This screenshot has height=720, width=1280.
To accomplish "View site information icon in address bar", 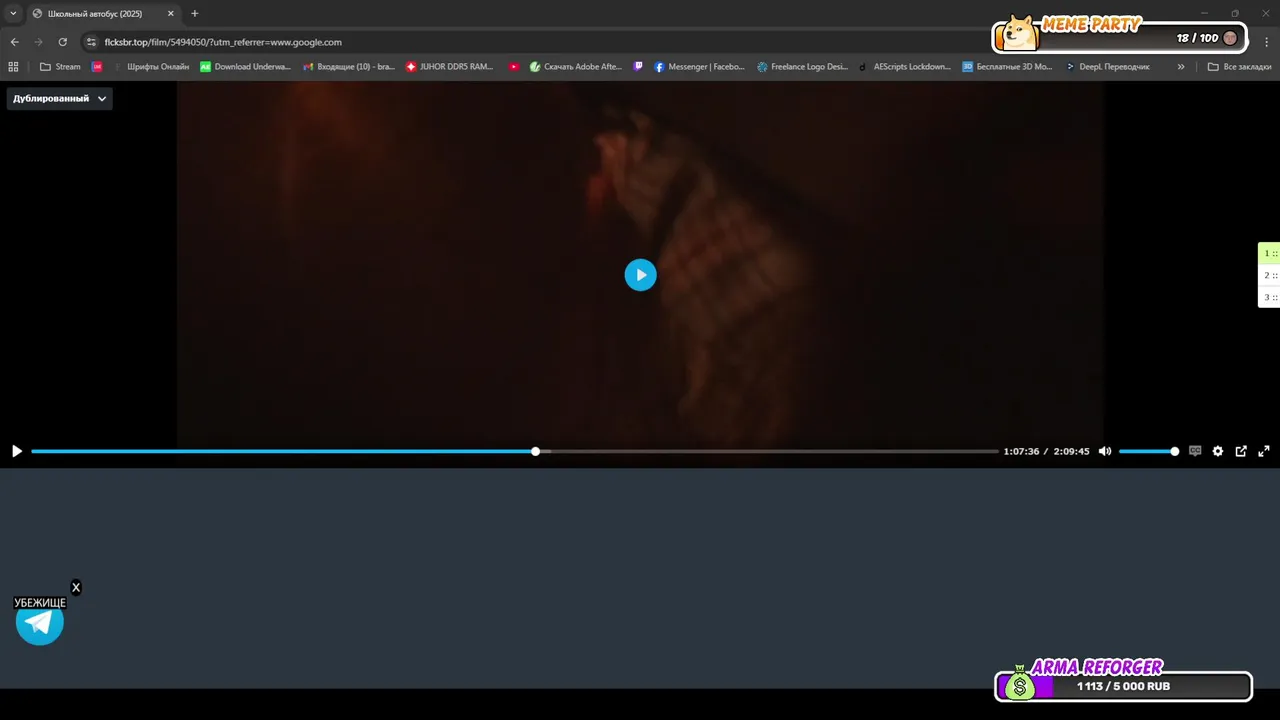I will click(x=91, y=42).
